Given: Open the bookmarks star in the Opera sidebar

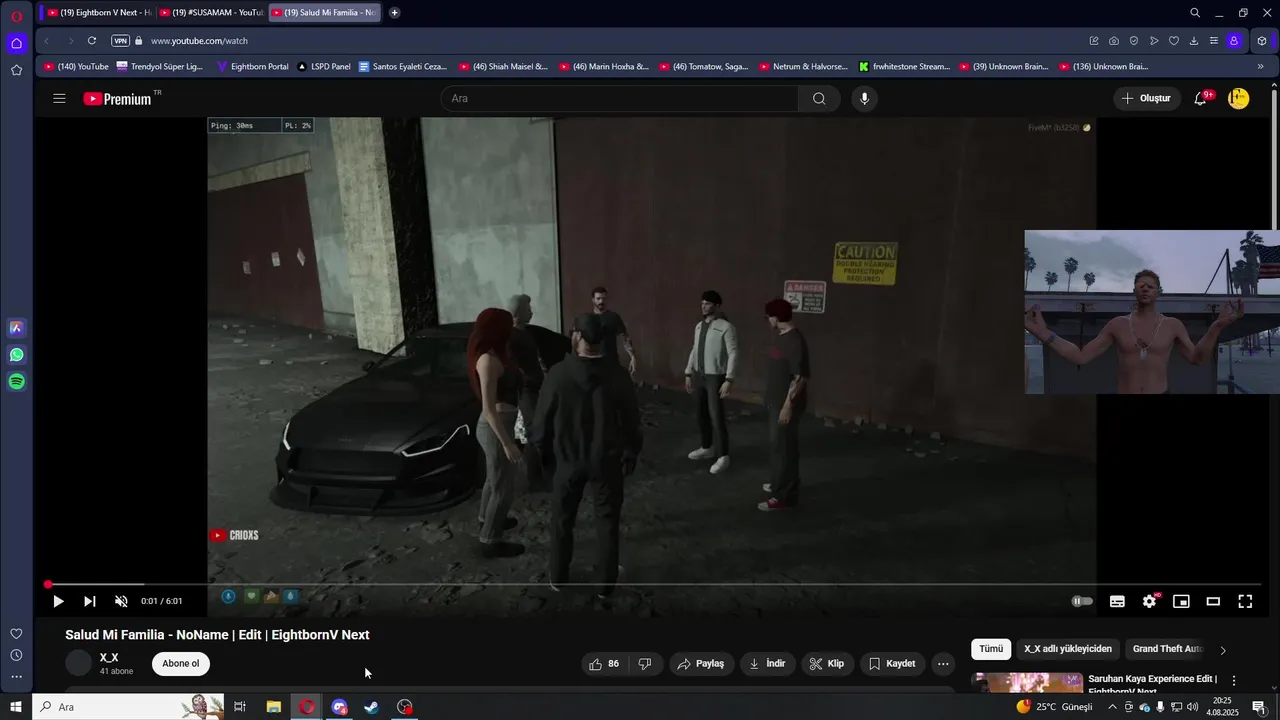Looking at the screenshot, I should (x=16, y=70).
